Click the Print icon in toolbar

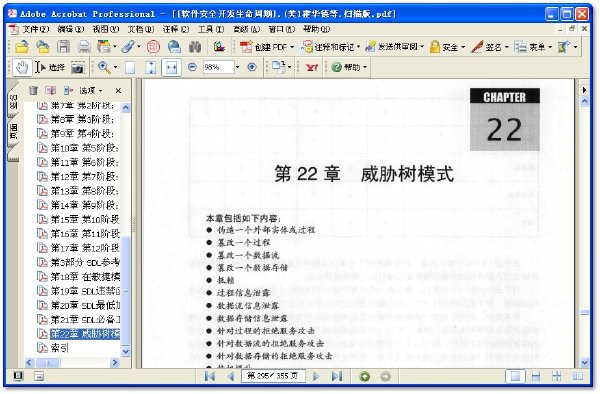point(84,47)
